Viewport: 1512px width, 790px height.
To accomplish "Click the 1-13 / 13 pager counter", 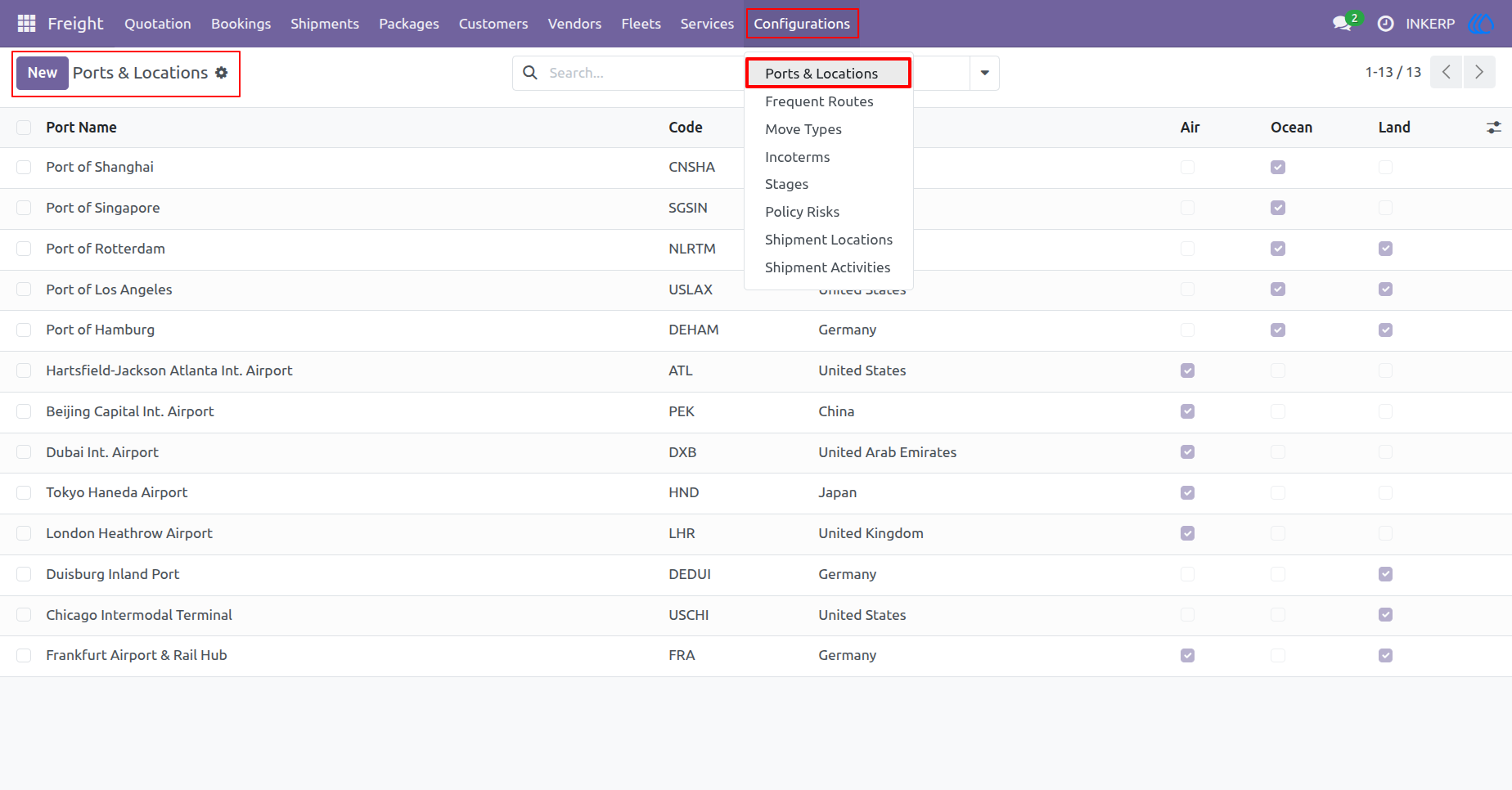I will [x=1393, y=72].
